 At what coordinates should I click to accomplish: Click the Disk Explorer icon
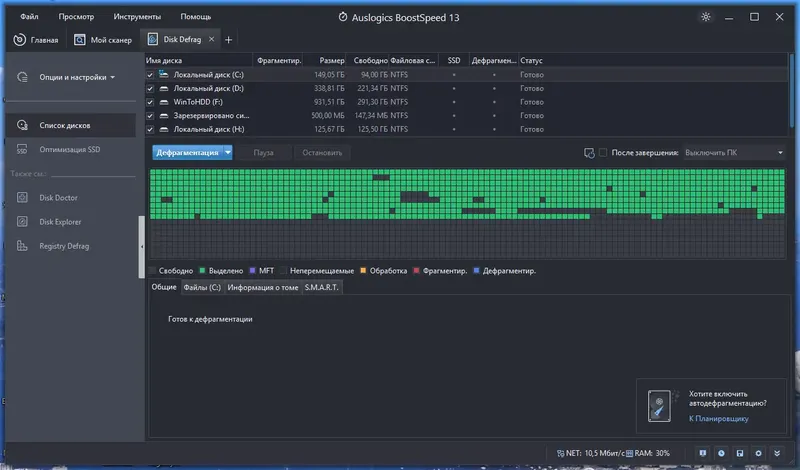(22, 221)
